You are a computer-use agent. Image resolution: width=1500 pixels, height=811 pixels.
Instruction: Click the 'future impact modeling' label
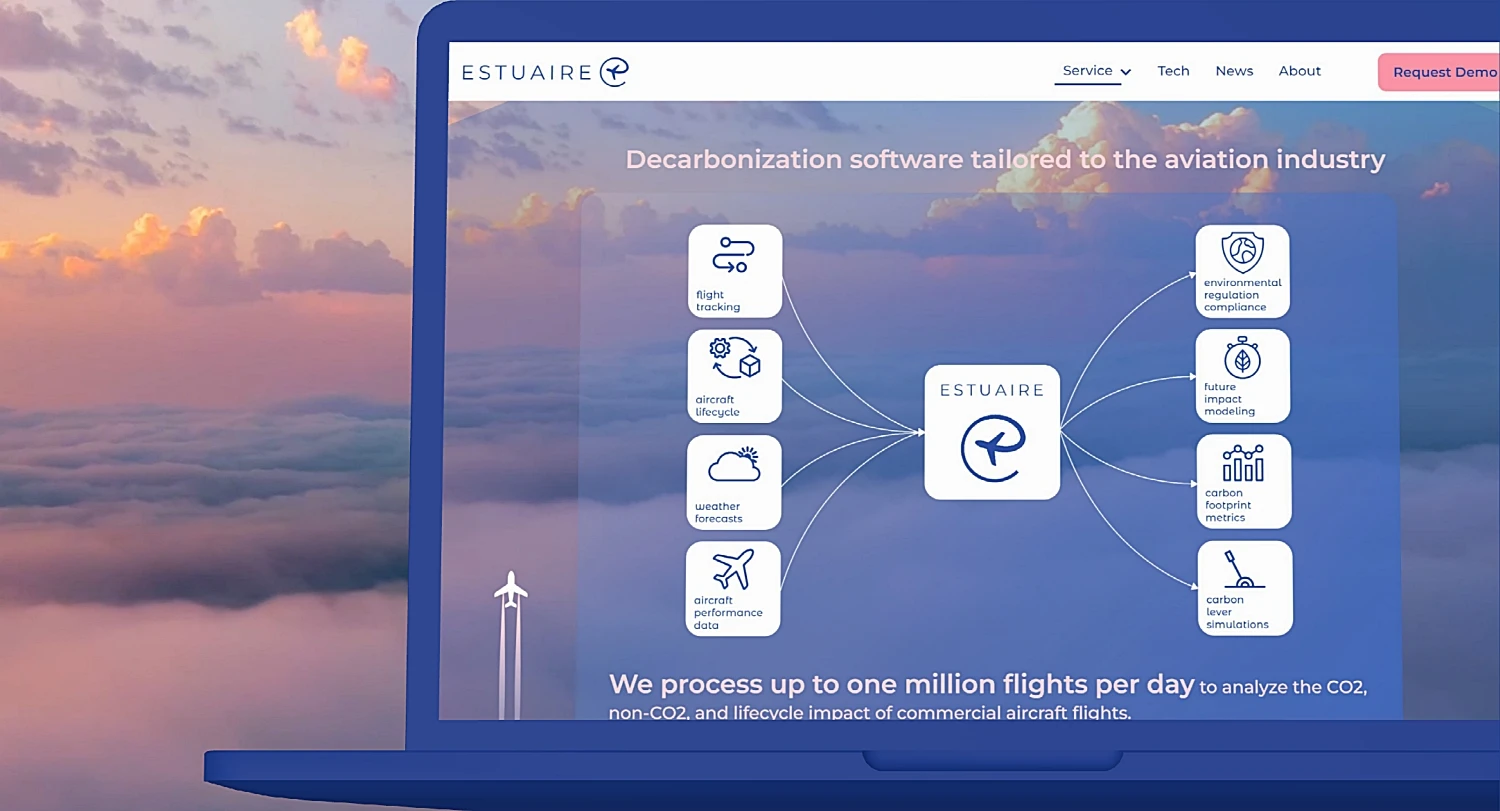(x=1229, y=399)
